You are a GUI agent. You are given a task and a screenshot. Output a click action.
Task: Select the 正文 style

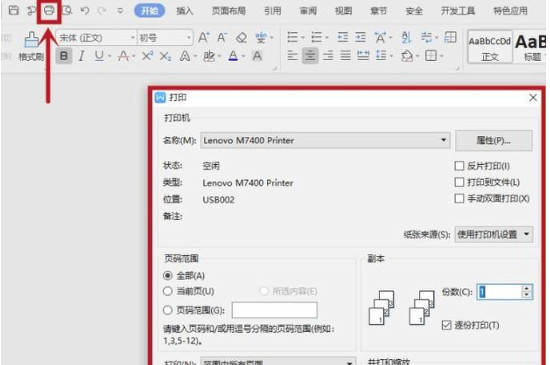490,47
